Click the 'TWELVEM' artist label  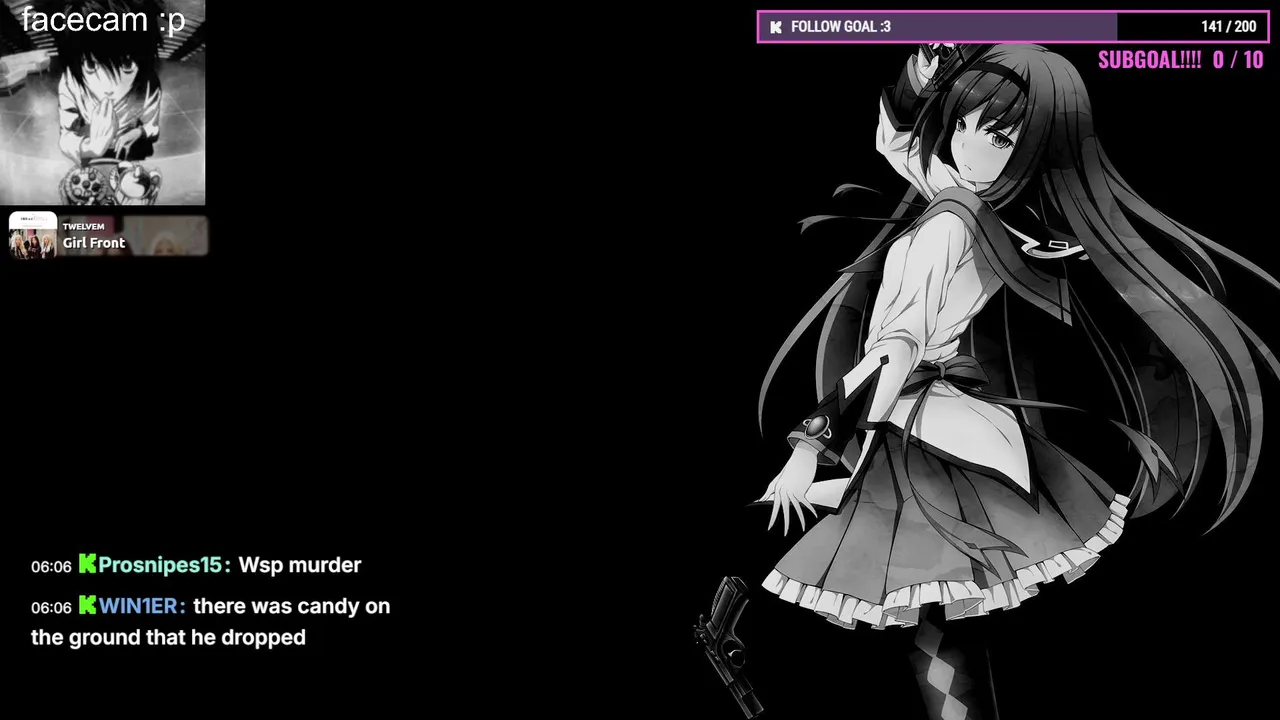[x=83, y=227]
